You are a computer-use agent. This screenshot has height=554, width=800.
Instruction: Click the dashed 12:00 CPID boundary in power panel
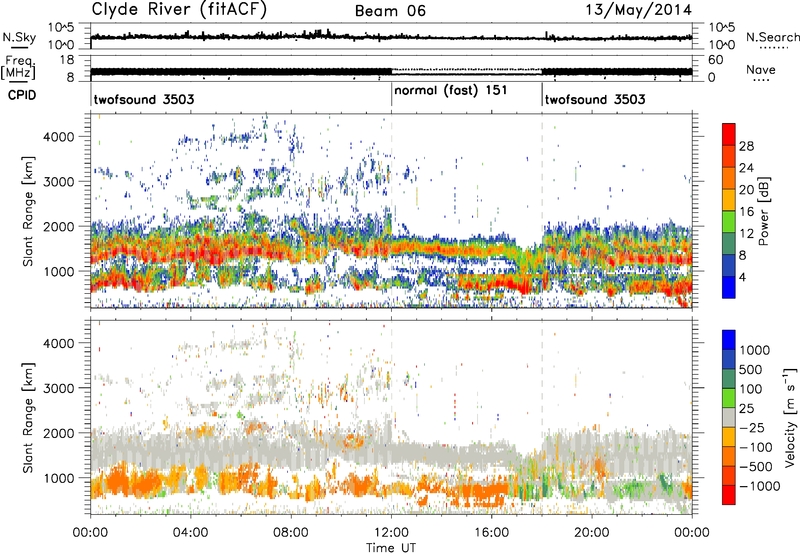391,211
